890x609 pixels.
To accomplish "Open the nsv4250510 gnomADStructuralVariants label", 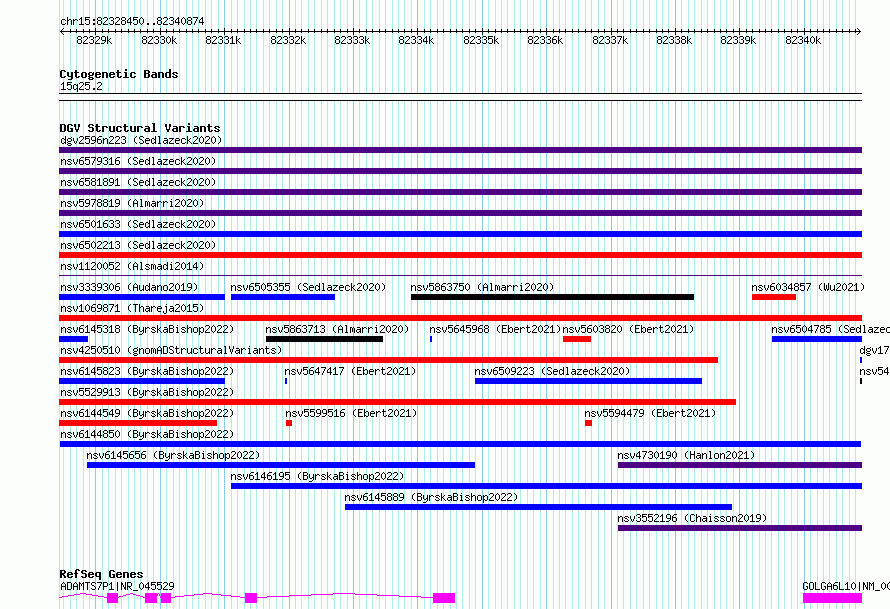I will tap(171, 350).
